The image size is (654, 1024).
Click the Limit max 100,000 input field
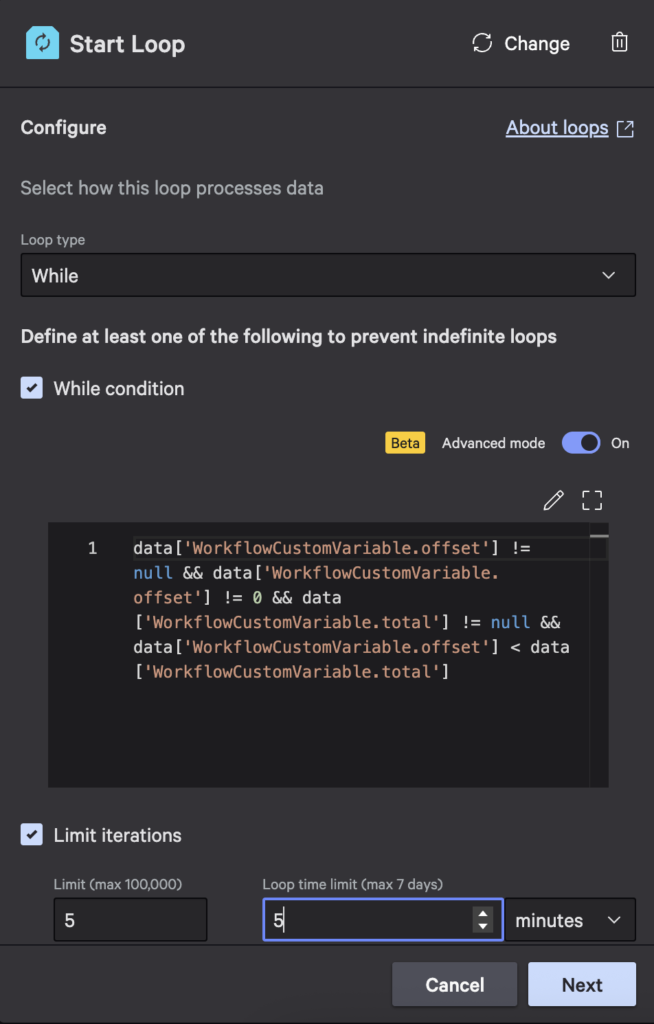[130, 919]
